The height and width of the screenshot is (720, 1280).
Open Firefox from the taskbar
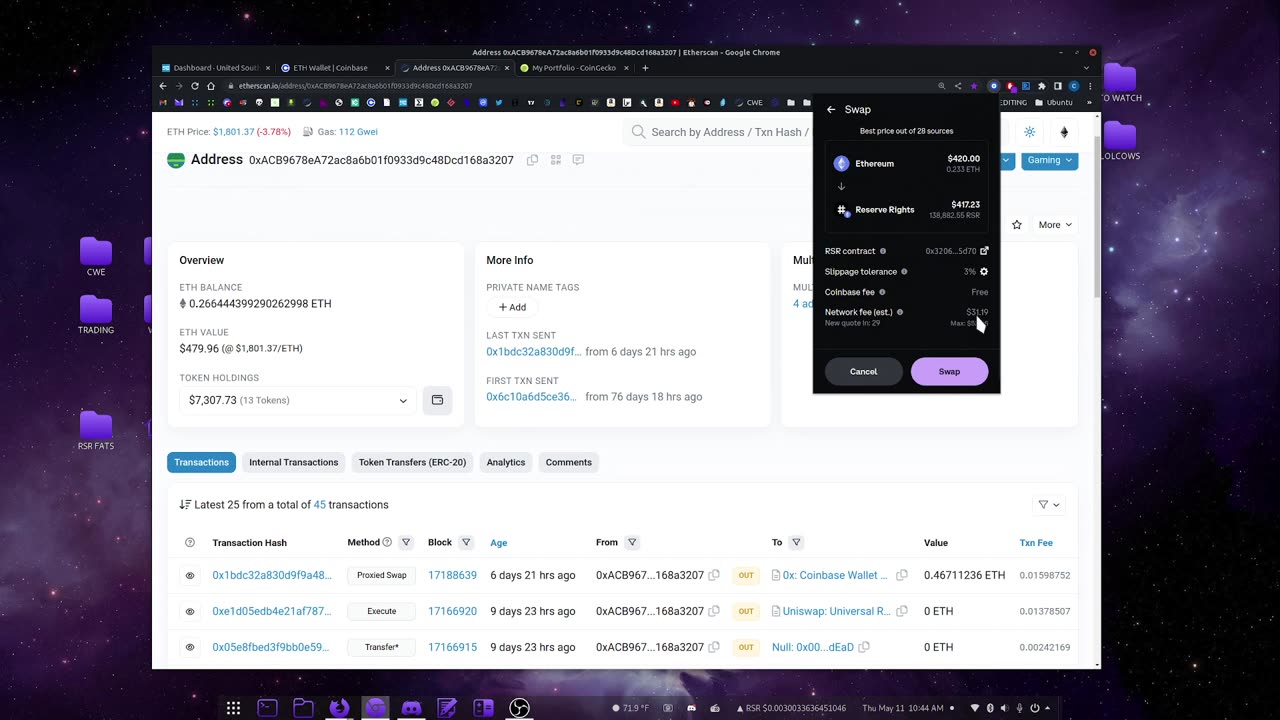(339, 708)
